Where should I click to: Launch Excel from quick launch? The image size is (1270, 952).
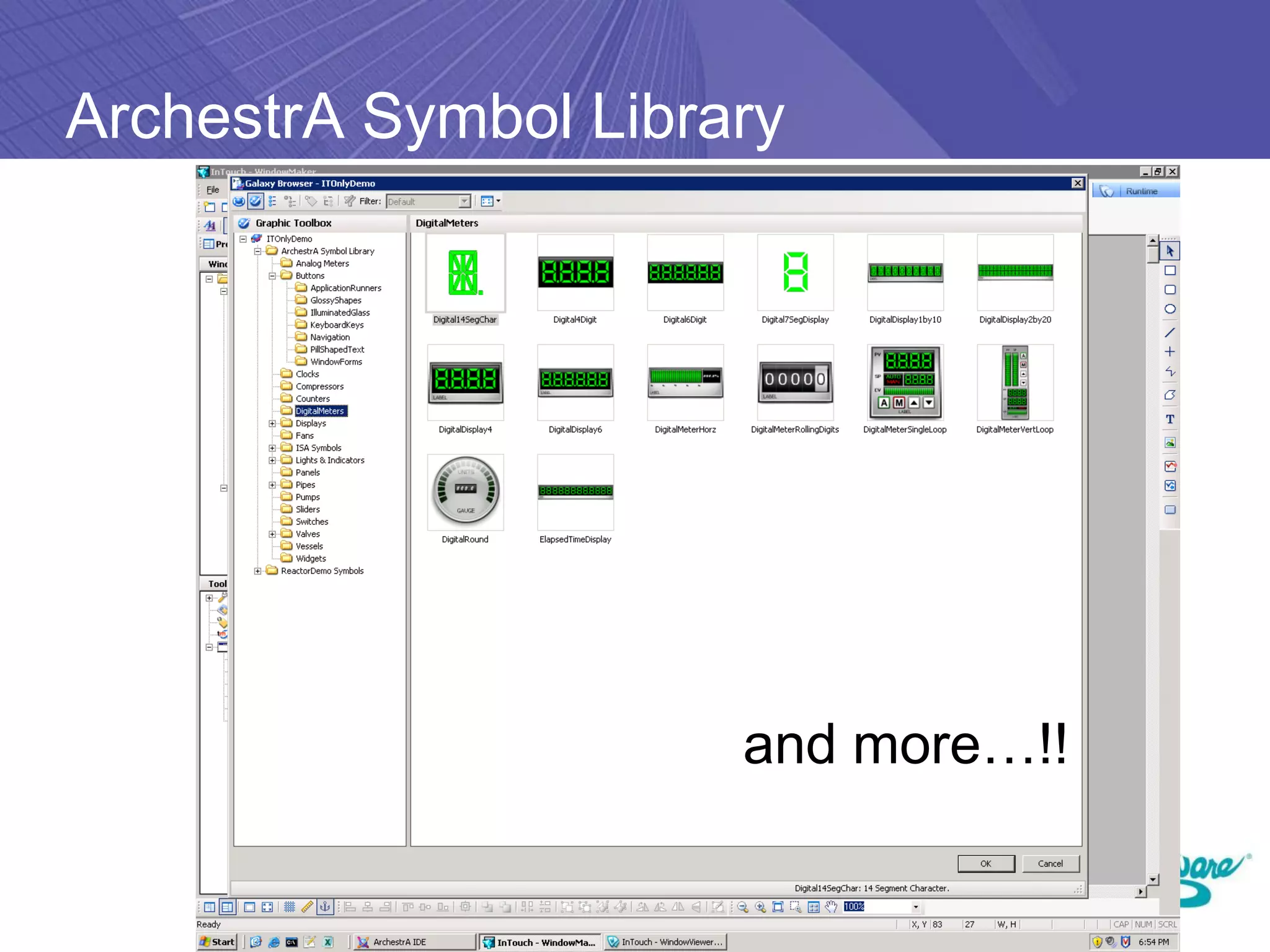pyautogui.click(x=327, y=942)
